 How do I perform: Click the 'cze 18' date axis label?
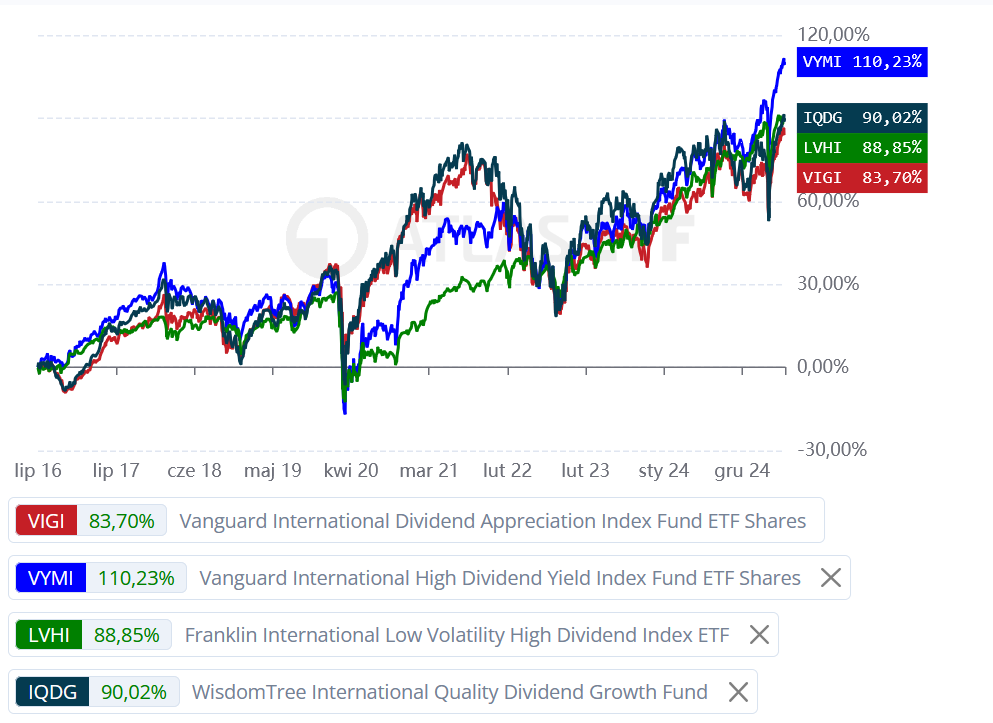194,470
